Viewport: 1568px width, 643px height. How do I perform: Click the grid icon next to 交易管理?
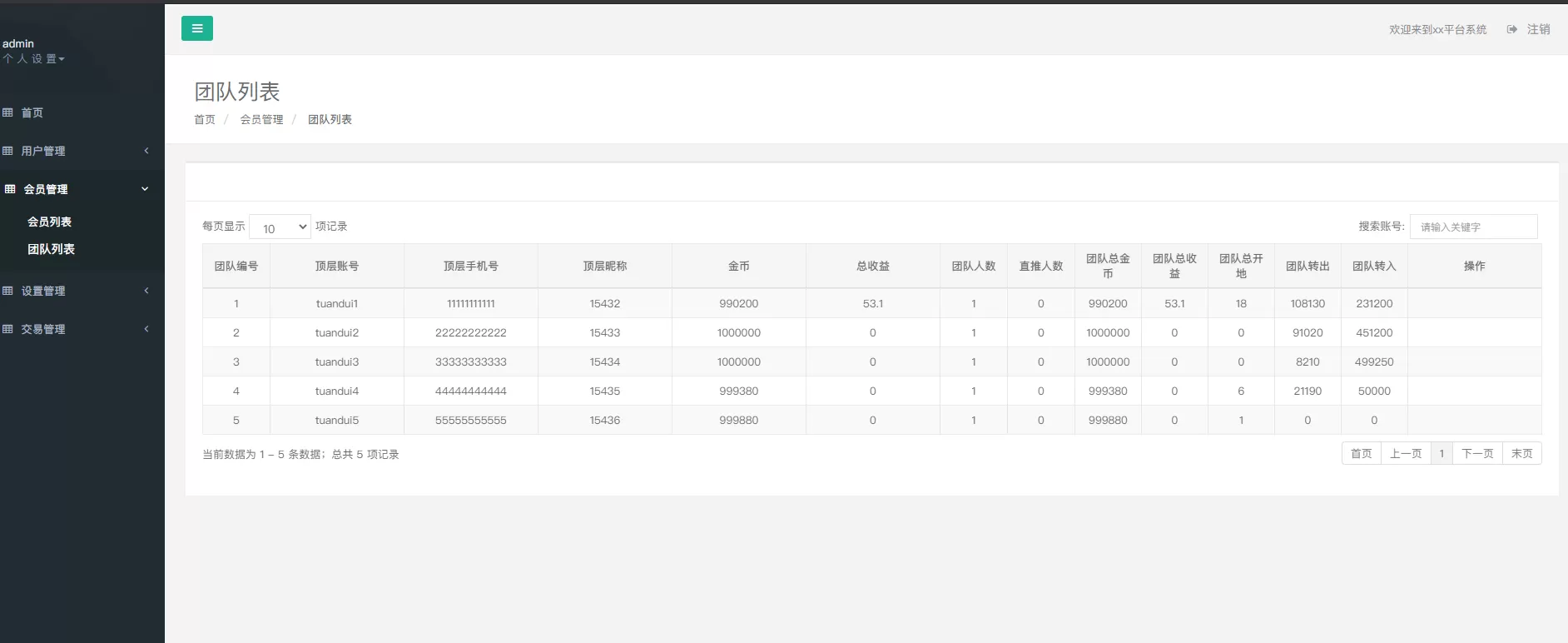(7, 329)
